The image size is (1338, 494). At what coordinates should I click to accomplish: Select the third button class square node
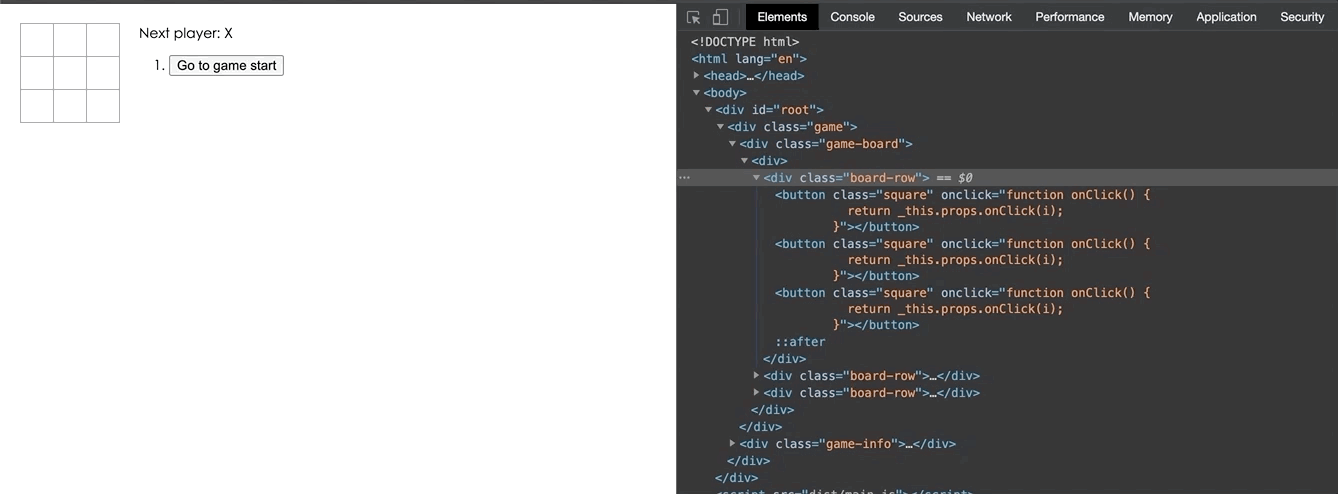click(963, 308)
